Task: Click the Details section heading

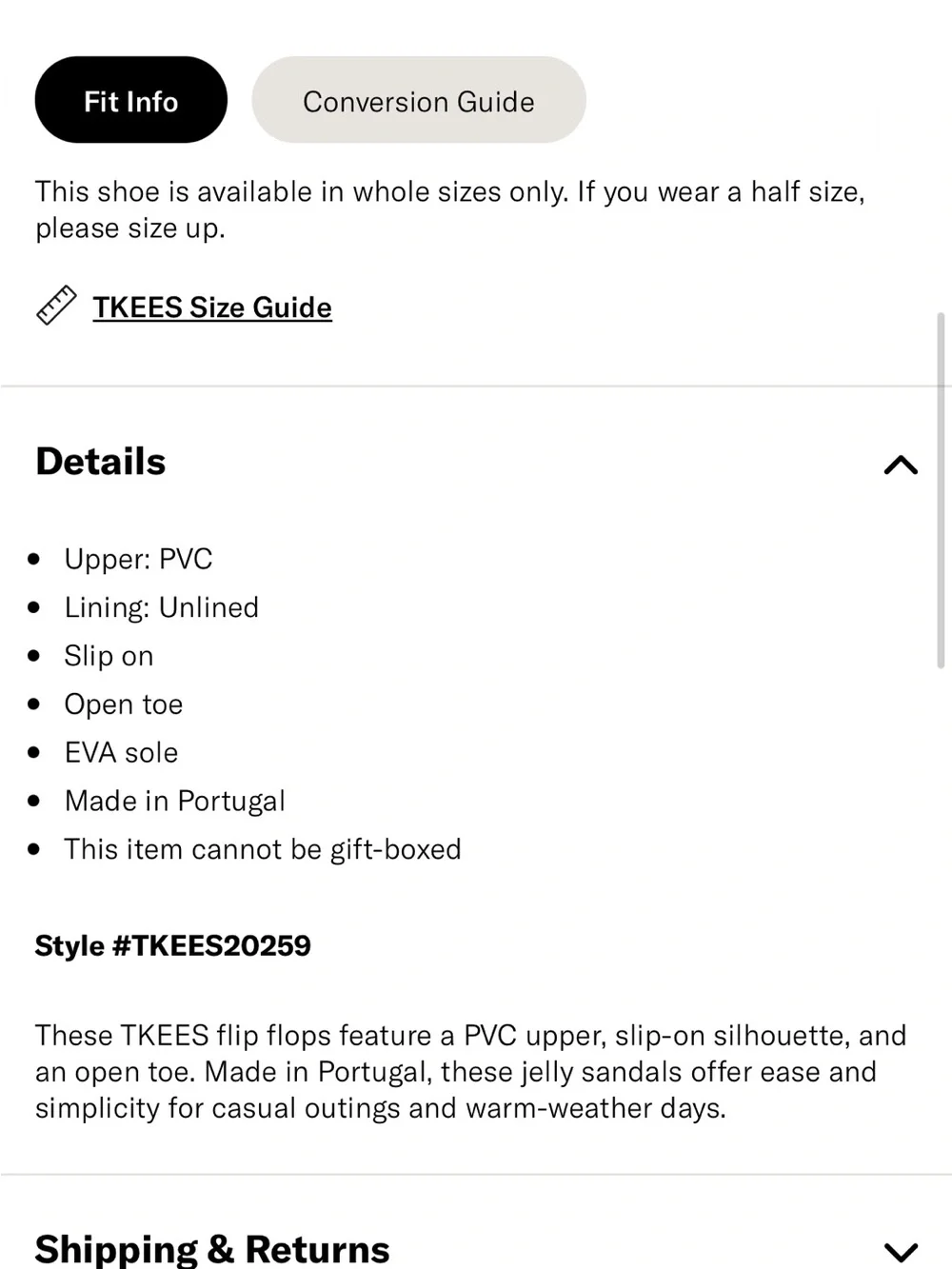Action: [101, 462]
